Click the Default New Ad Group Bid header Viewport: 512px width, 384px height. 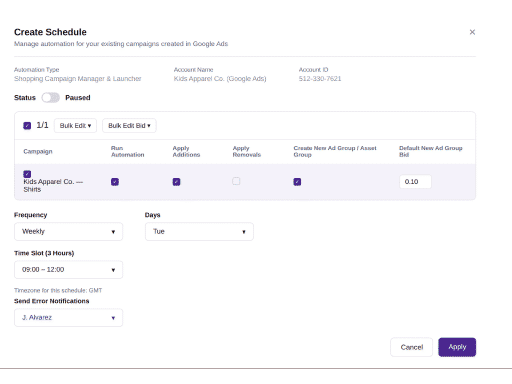(431, 151)
